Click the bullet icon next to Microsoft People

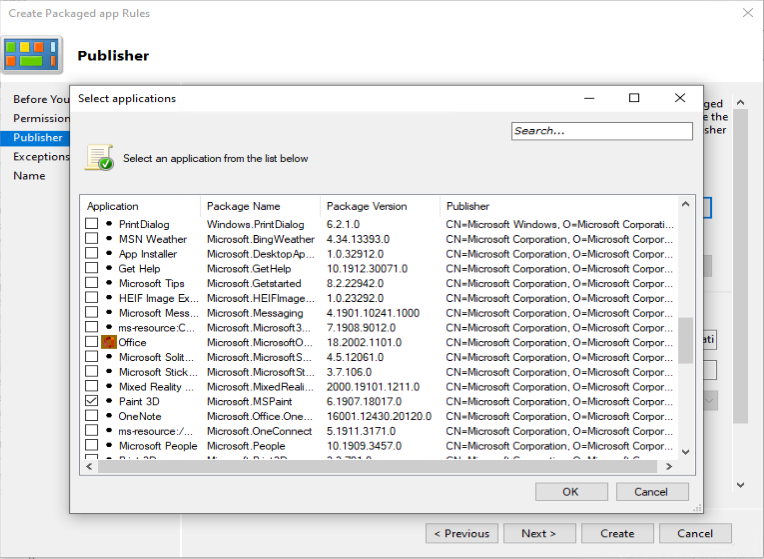pos(109,445)
